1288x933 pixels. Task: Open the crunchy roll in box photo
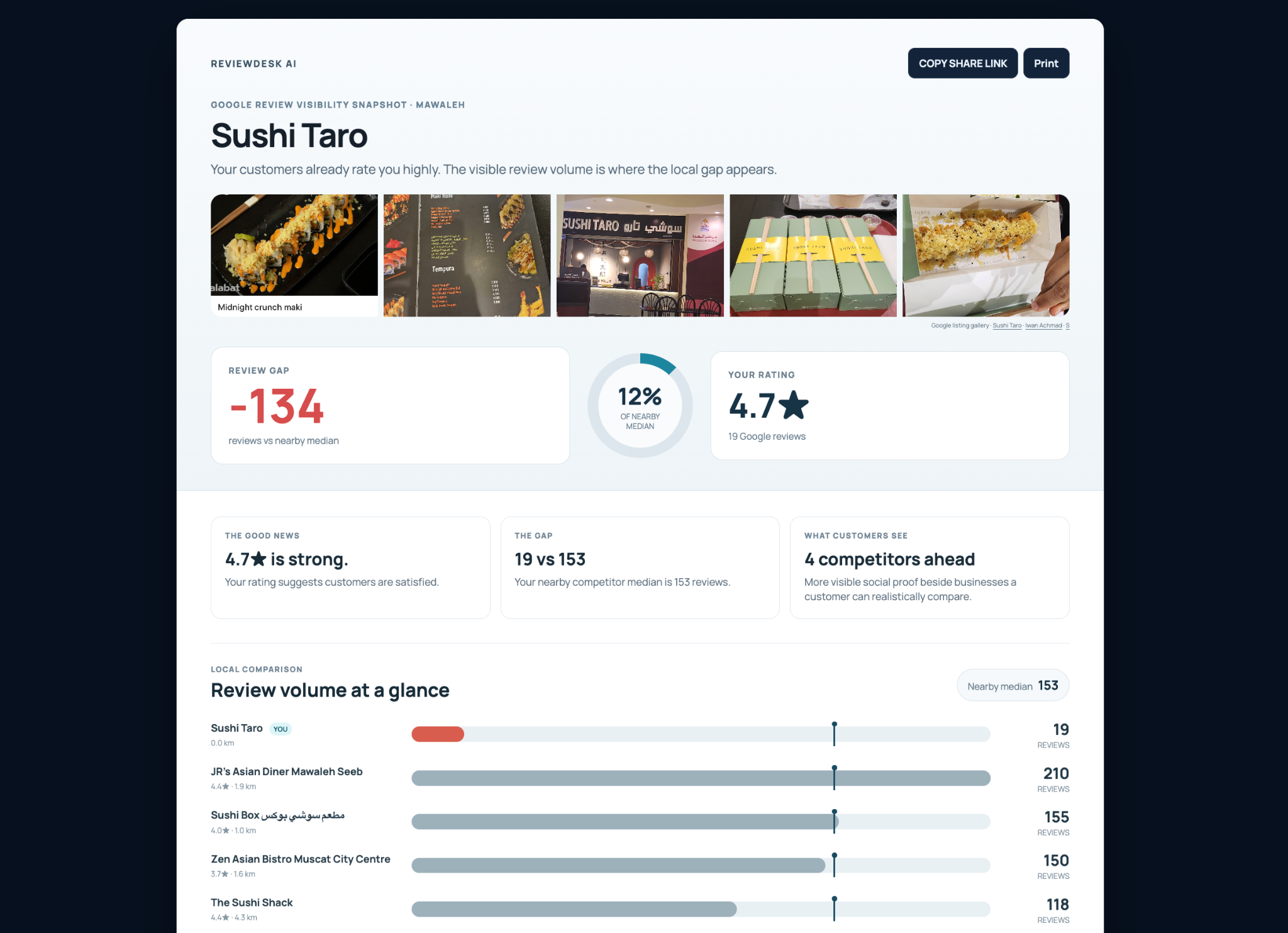[x=986, y=255]
